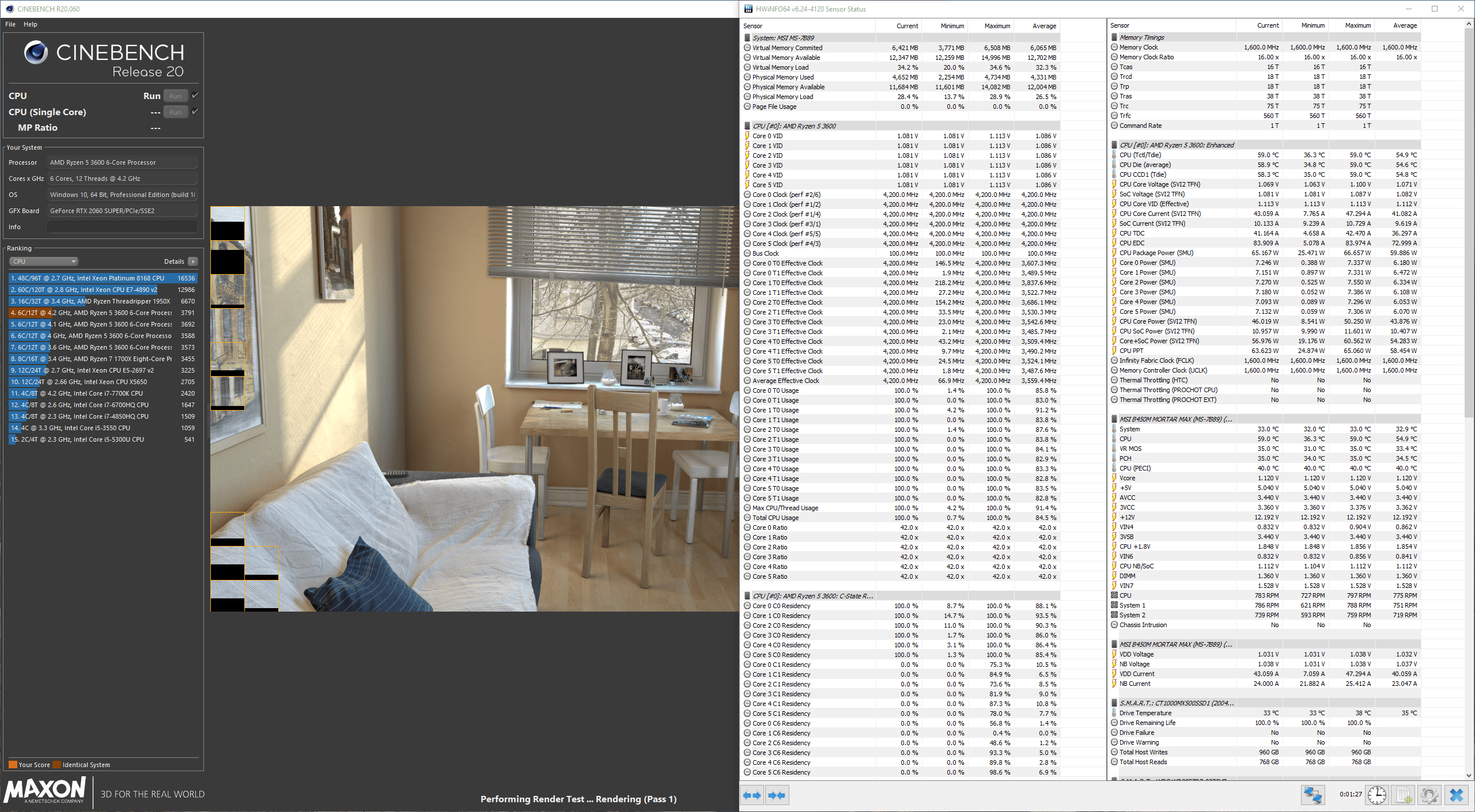Viewport: 1475px width, 812px height.
Task: Click thermometer icon beside Drive Temperature
Action: (1114, 713)
